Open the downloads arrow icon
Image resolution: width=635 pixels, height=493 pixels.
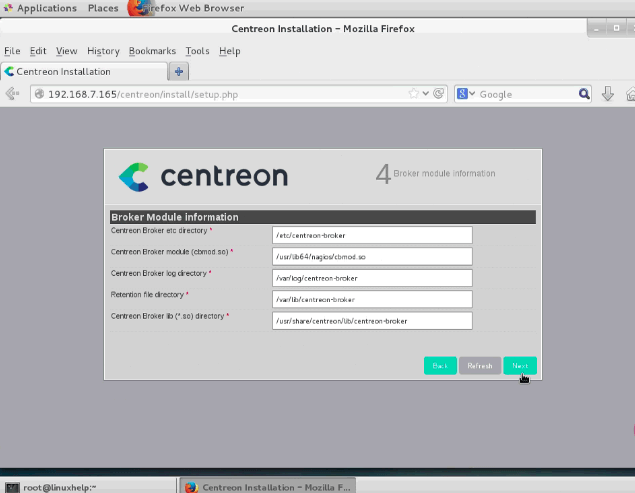click(x=607, y=94)
